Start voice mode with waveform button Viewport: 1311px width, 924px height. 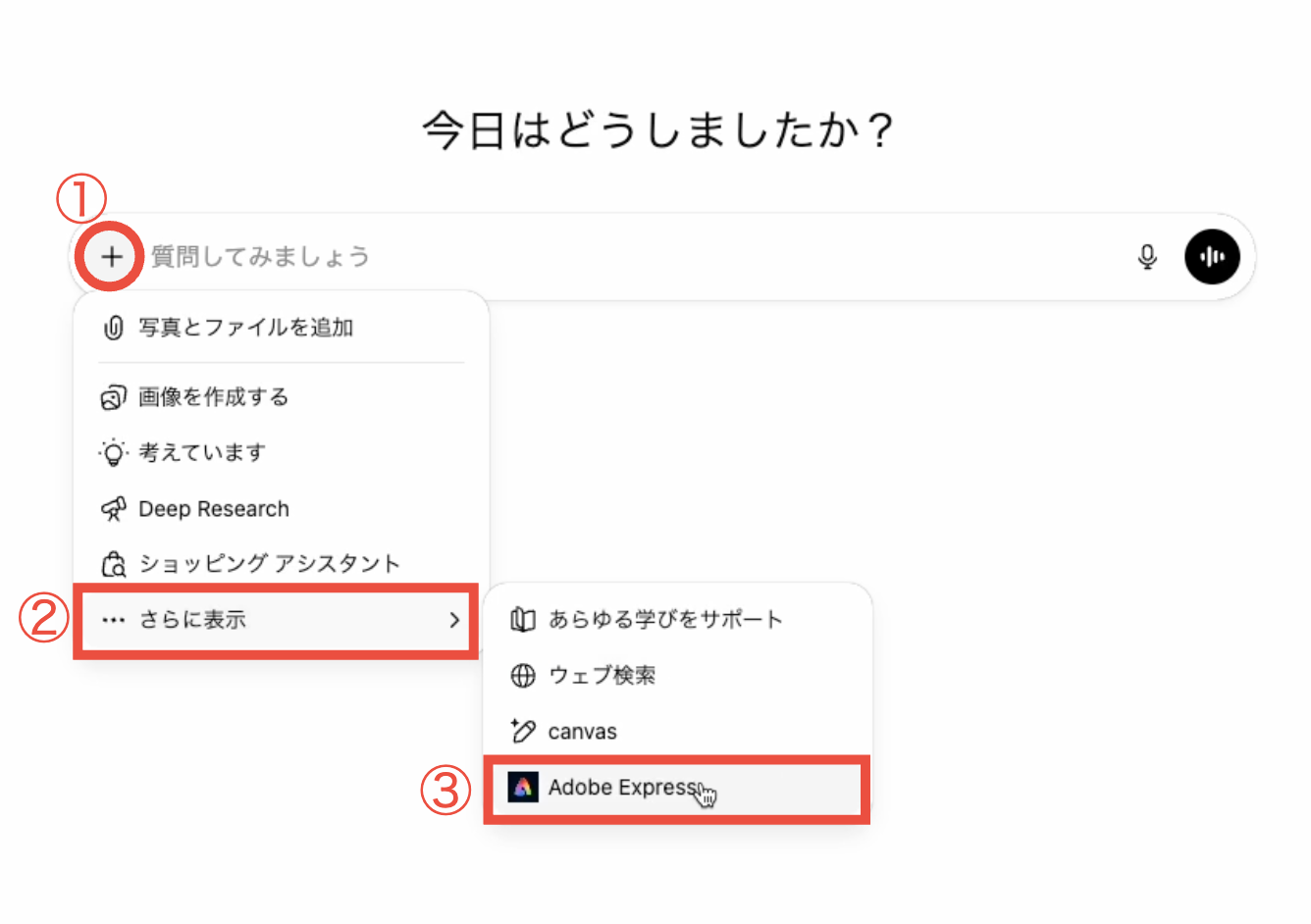click(1212, 257)
